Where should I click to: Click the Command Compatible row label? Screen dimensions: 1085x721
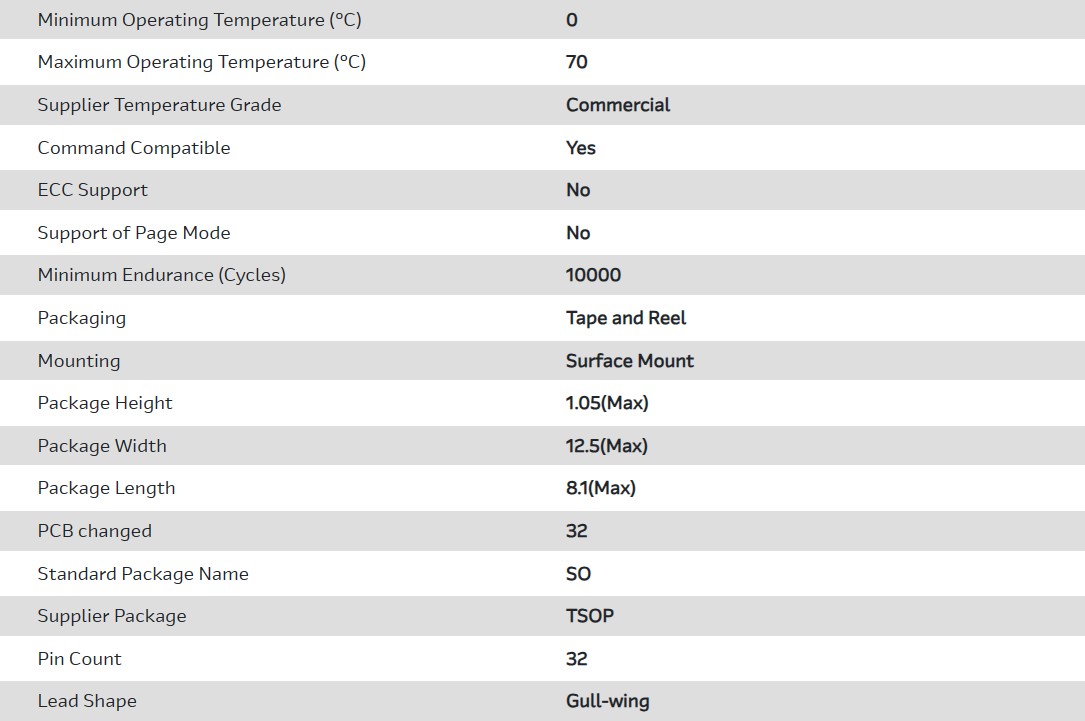pyautogui.click(x=134, y=148)
